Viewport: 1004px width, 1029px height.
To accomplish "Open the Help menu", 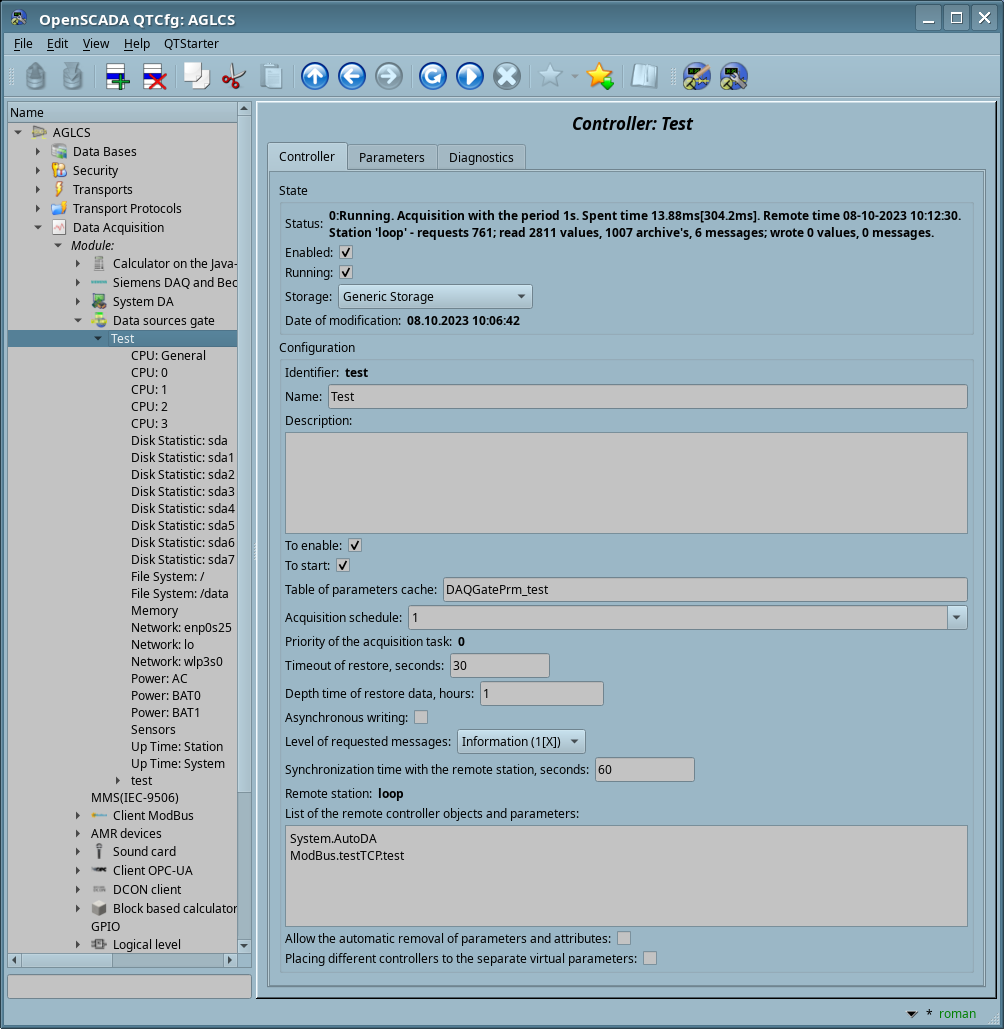I will coord(136,43).
